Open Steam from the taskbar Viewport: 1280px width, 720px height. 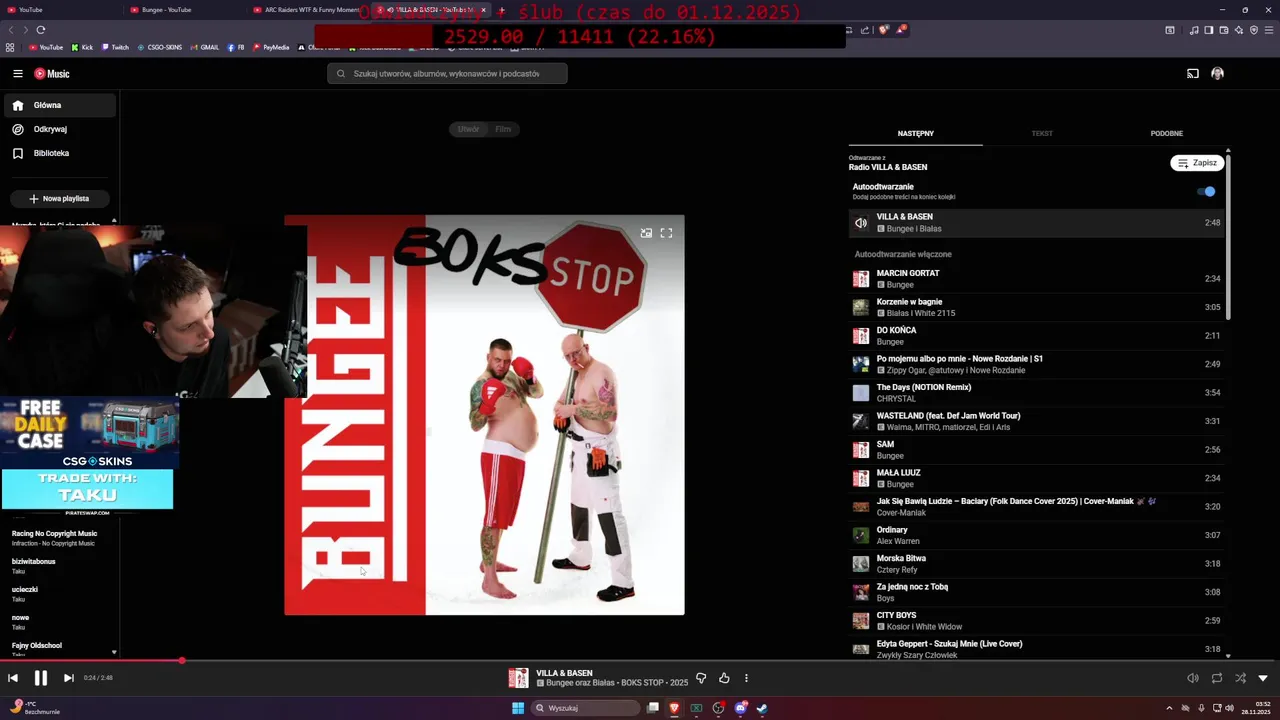point(762,708)
